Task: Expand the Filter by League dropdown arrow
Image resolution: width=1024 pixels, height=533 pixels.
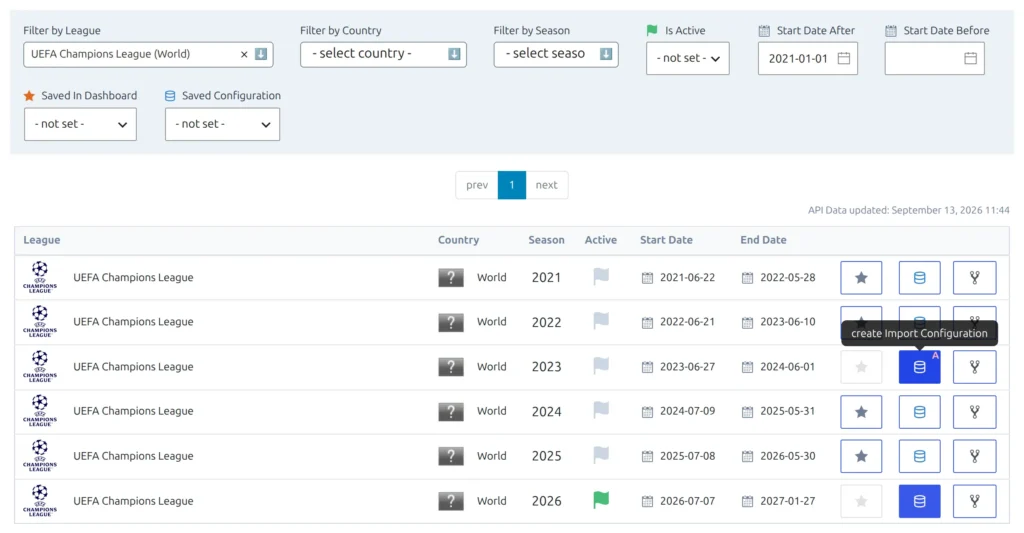Action: tap(261, 54)
